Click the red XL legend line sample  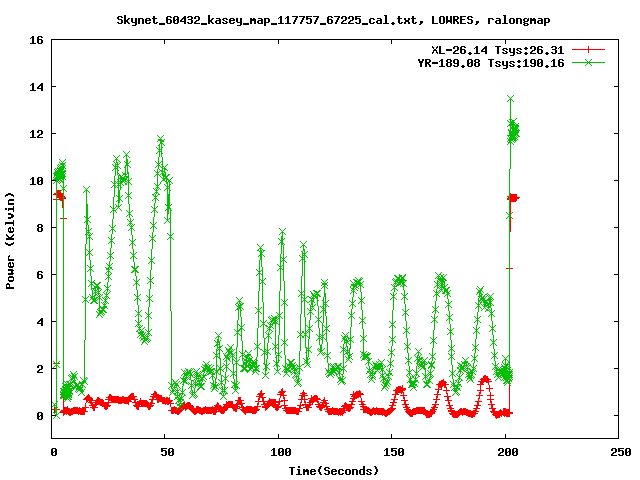pos(588,50)
